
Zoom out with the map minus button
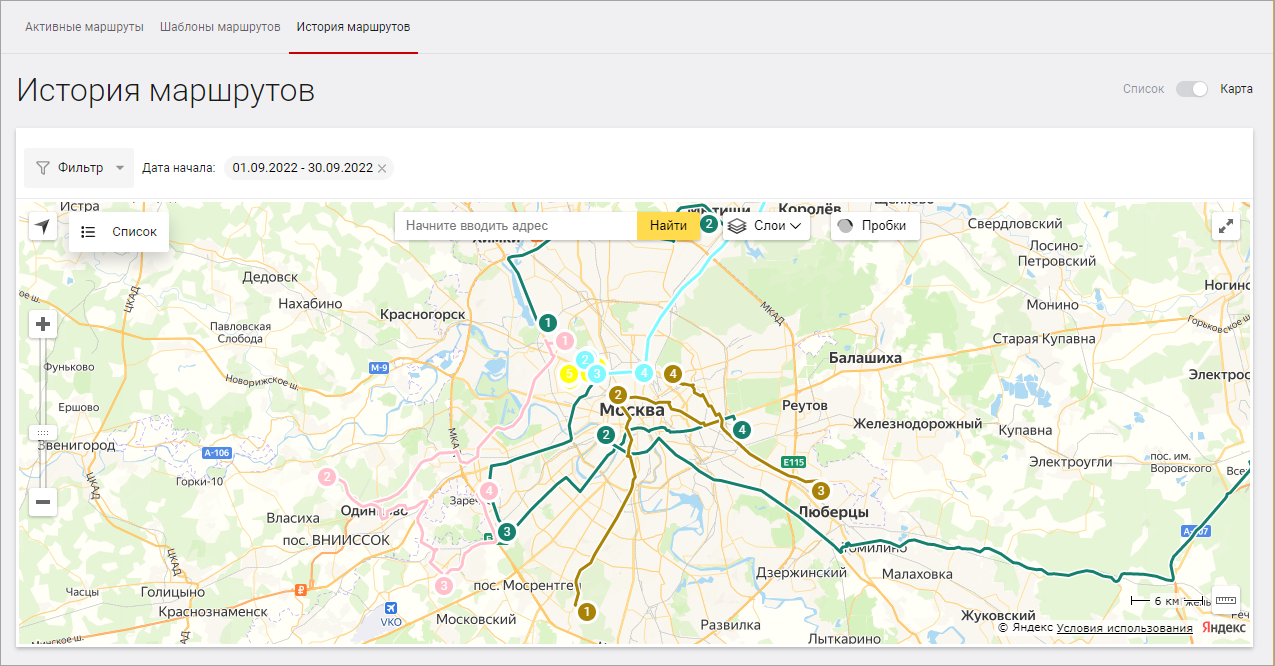(43, 502)
